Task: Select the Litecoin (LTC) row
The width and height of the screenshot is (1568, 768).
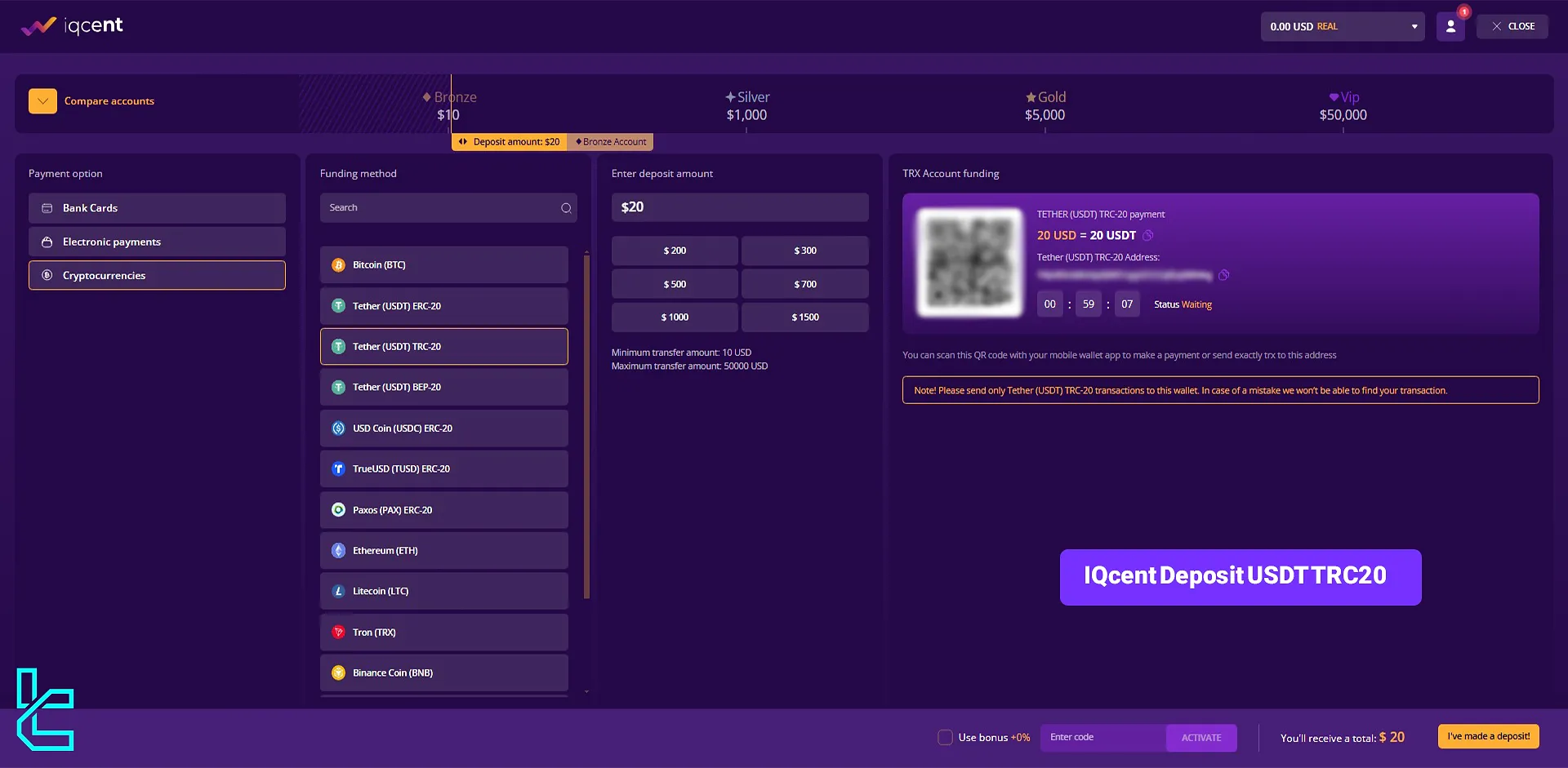Action: tap(444, 591)
